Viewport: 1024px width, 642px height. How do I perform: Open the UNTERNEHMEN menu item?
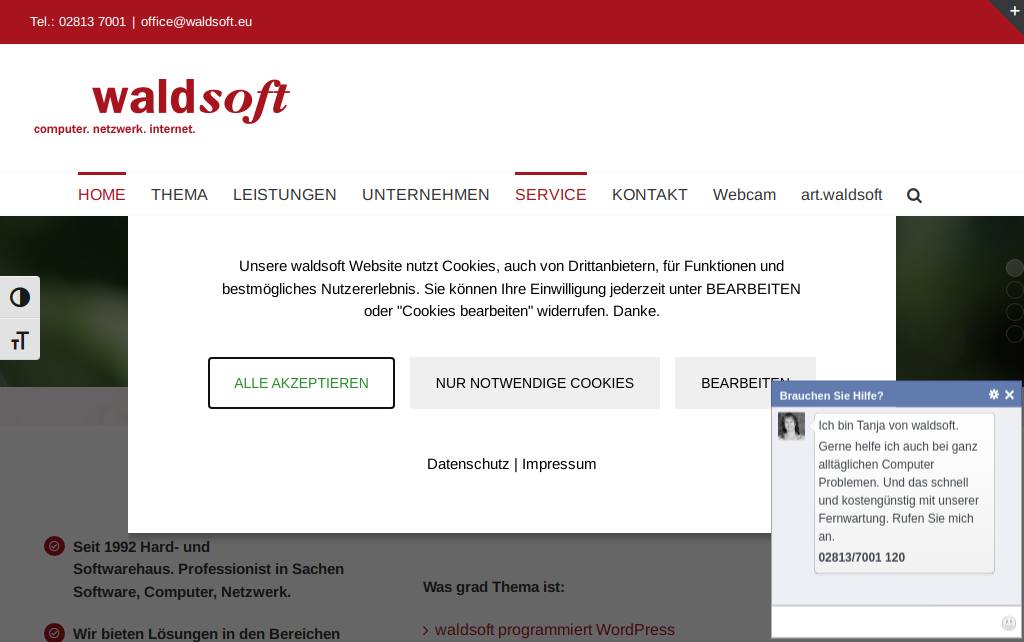[x=426, y=195]
